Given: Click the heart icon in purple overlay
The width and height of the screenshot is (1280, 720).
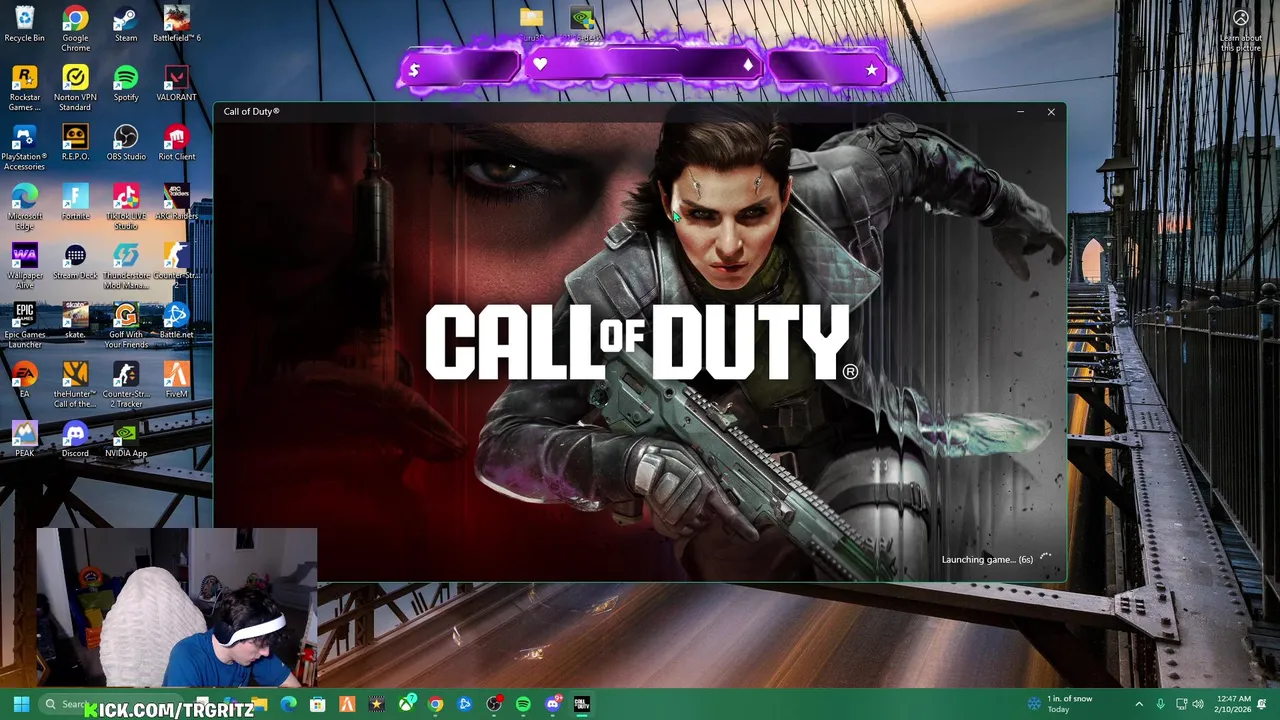Looking at the screenshot, I should pyautogui.click(x=540, y=65).
